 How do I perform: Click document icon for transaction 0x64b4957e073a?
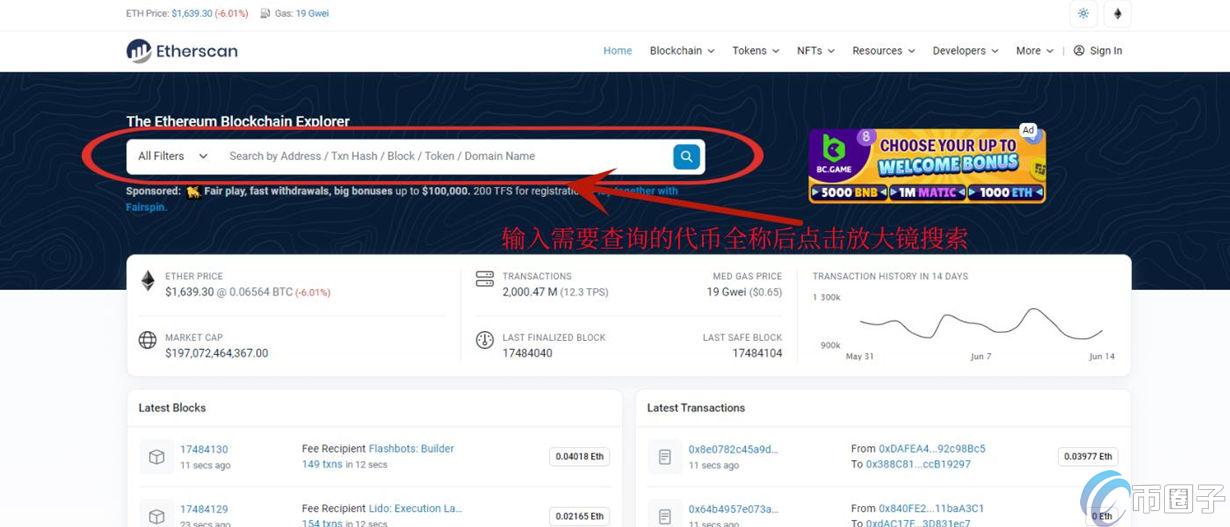click(665, 515)
